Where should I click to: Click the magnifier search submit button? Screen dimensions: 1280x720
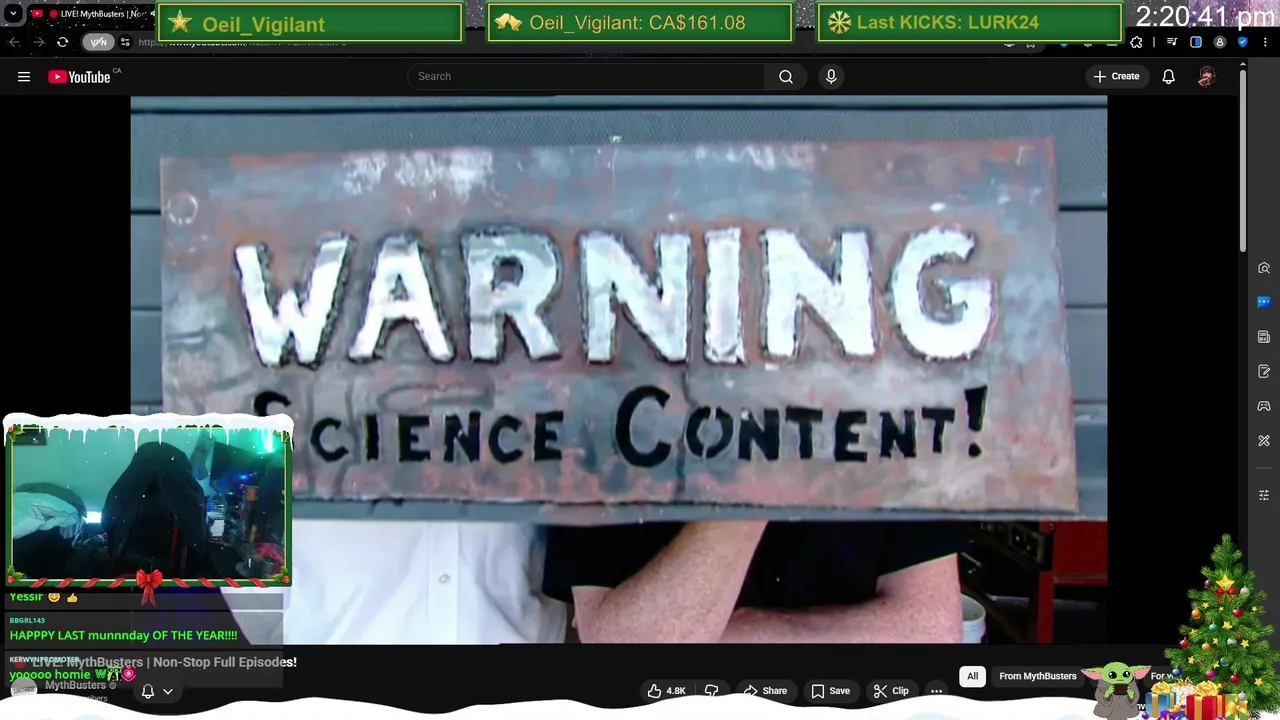(x=786, y=76)
